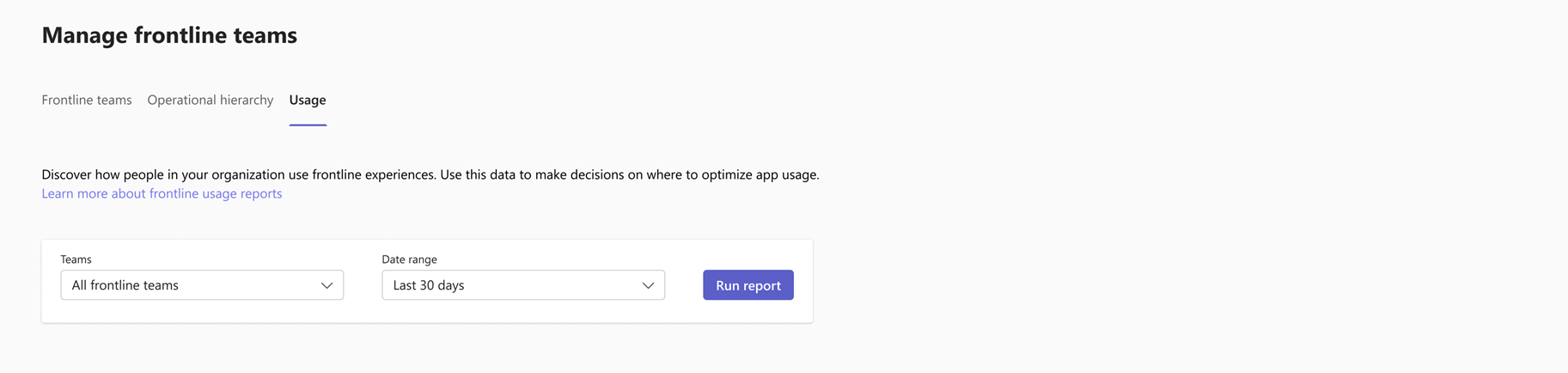Click the underline indicator beneath Usage tab
This screenshot has height=373, width=1568.
coord(308,125)
